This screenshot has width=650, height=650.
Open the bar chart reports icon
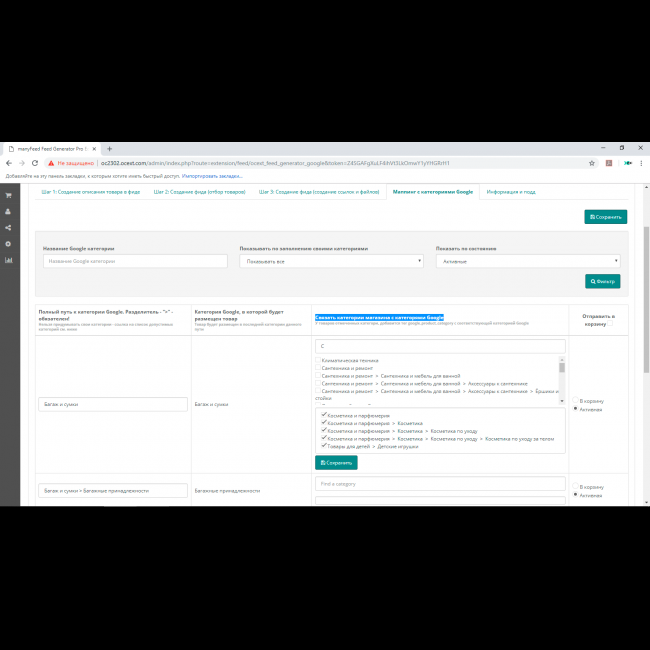pyautogui.click(x=9, y=260)
